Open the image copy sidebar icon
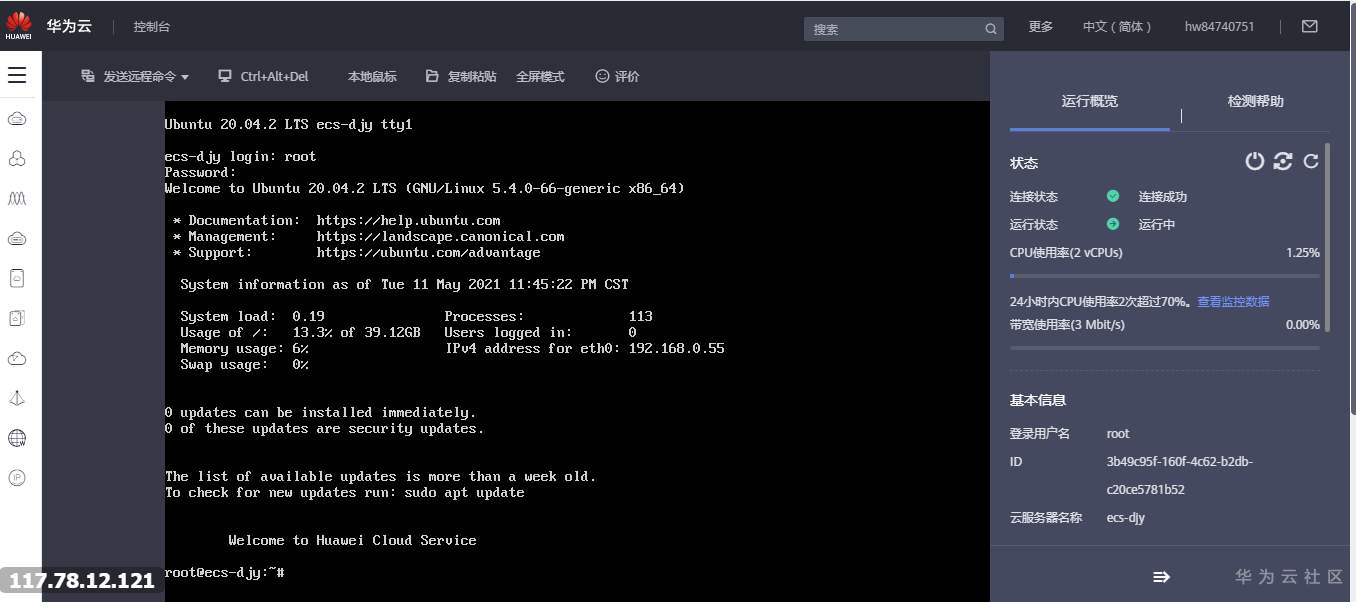This screenshot has width=1356, height=602. (x=17, y=318)
